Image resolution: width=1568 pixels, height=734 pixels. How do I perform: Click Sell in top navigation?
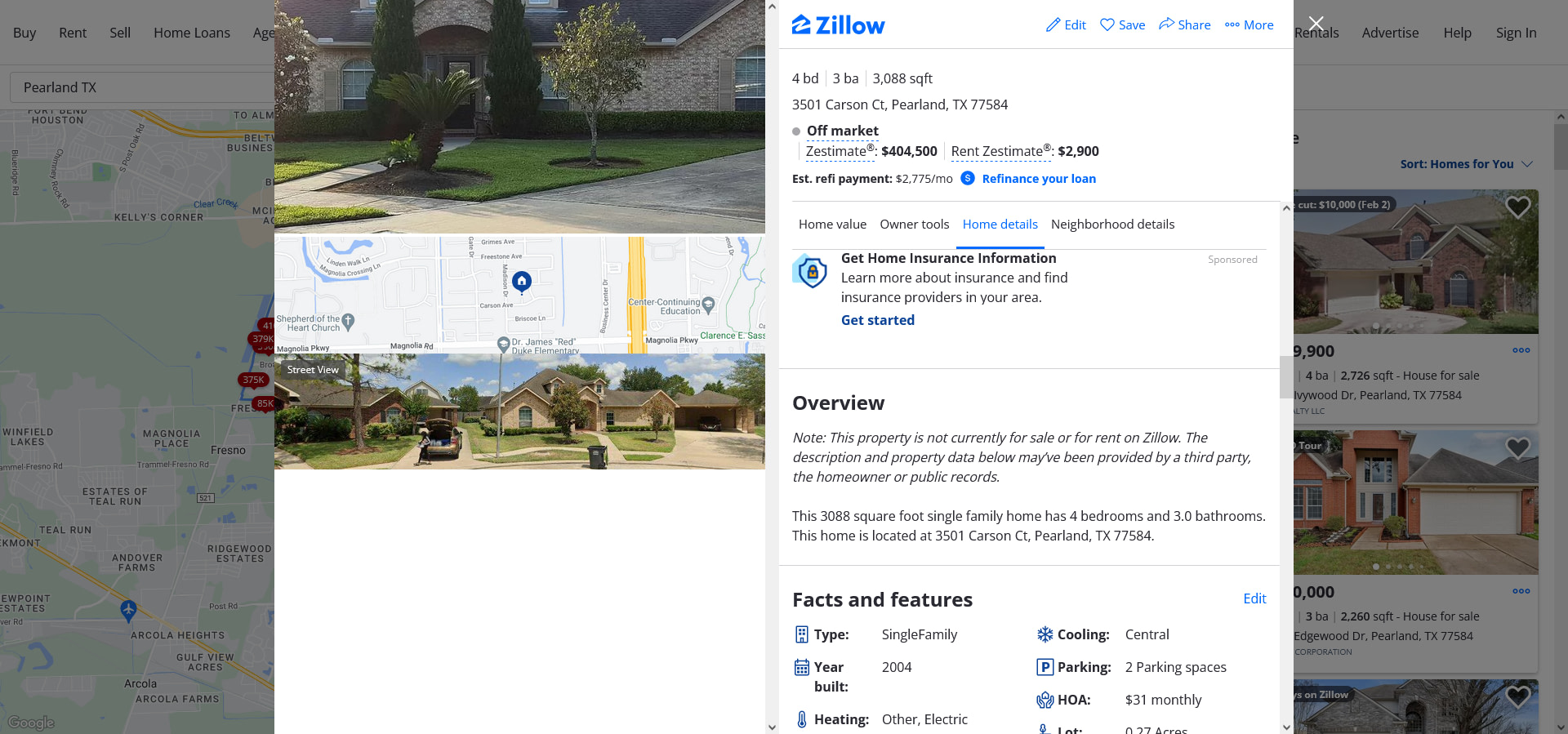(120, 33)
